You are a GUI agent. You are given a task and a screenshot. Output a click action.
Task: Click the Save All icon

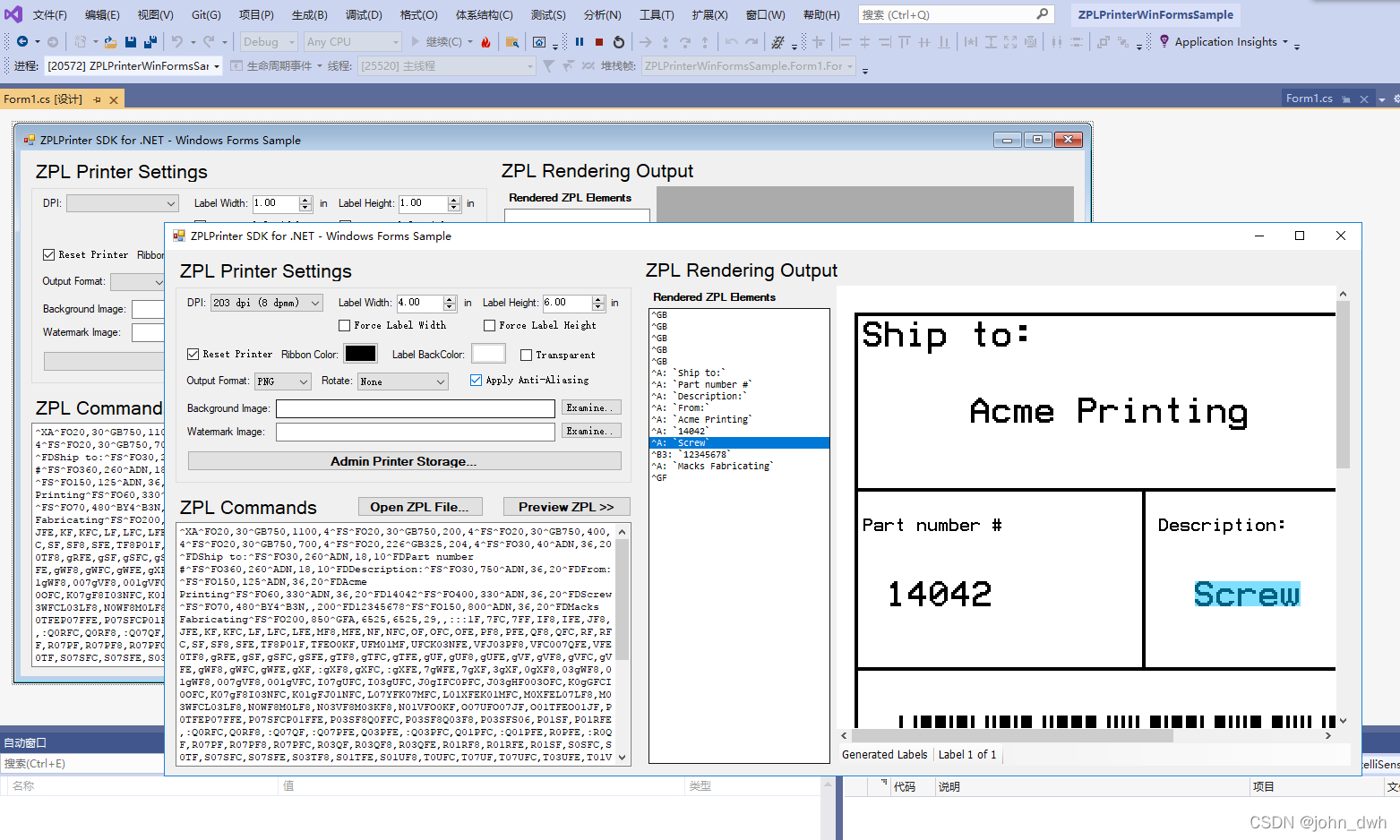tap(149, 40)
